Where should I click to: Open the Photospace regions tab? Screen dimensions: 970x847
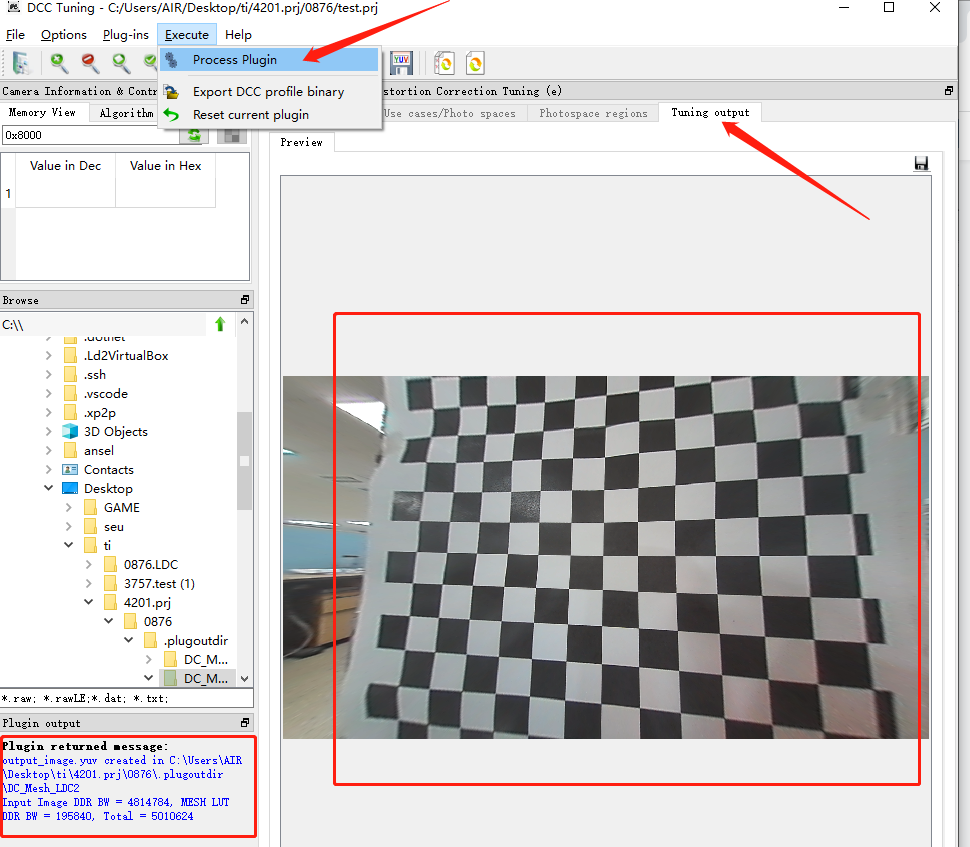[x=593, y=113]
